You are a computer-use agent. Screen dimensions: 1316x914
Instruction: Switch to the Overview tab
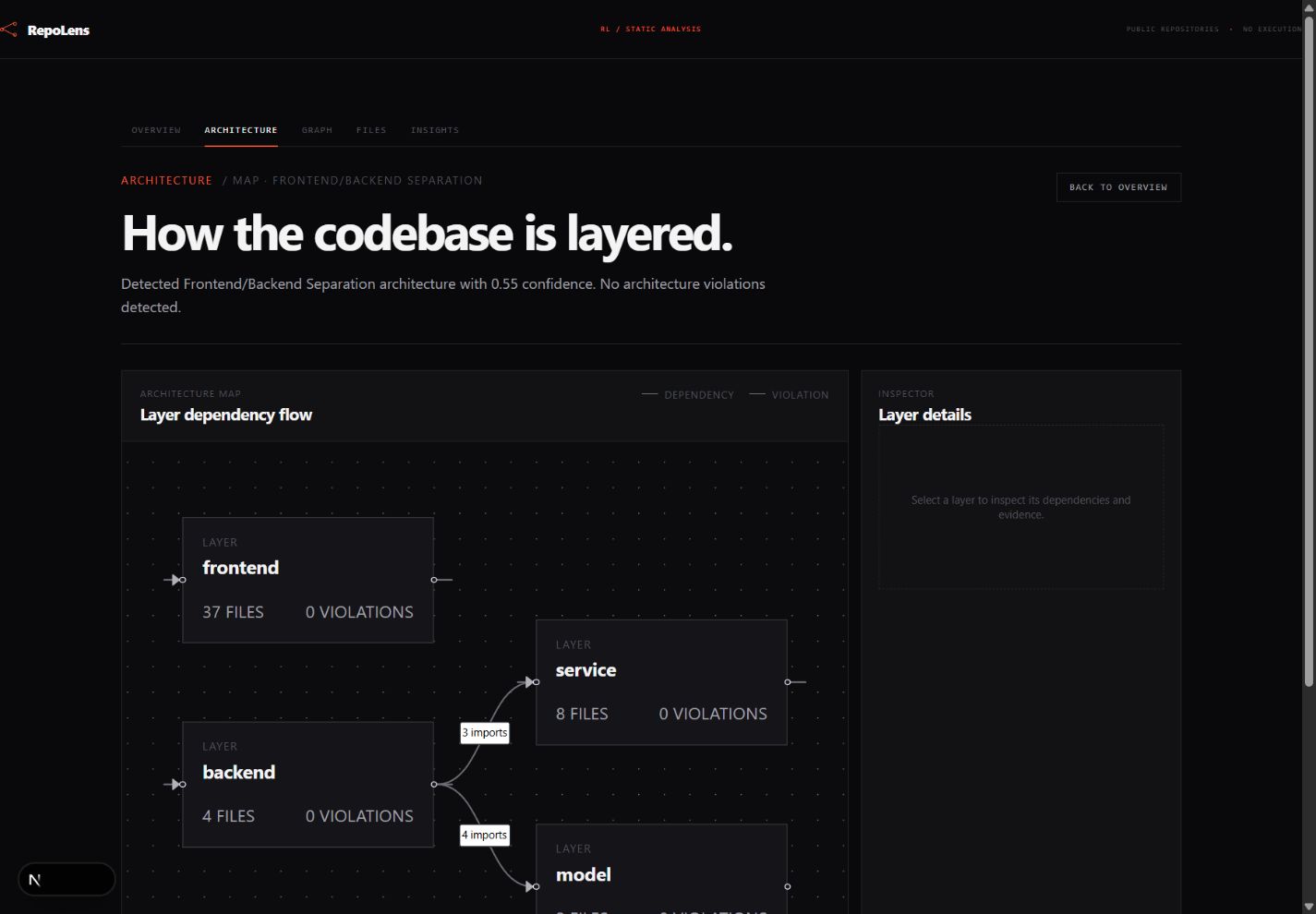(x=156, y=130)
